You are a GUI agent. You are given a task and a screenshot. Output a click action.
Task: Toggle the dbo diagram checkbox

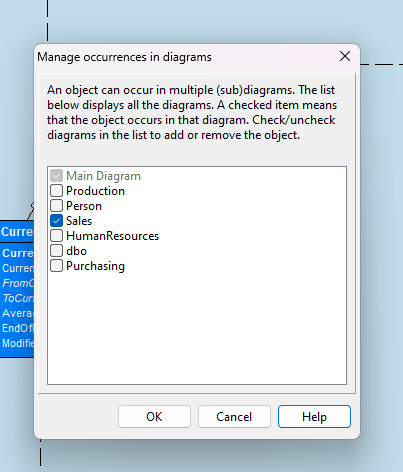[x=56, y=251]
